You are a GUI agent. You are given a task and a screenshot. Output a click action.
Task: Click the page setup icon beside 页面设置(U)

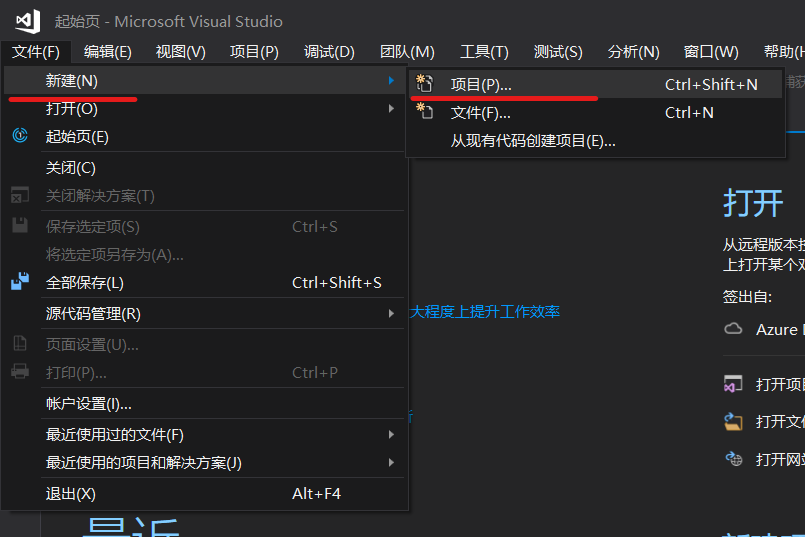[20, 343]
